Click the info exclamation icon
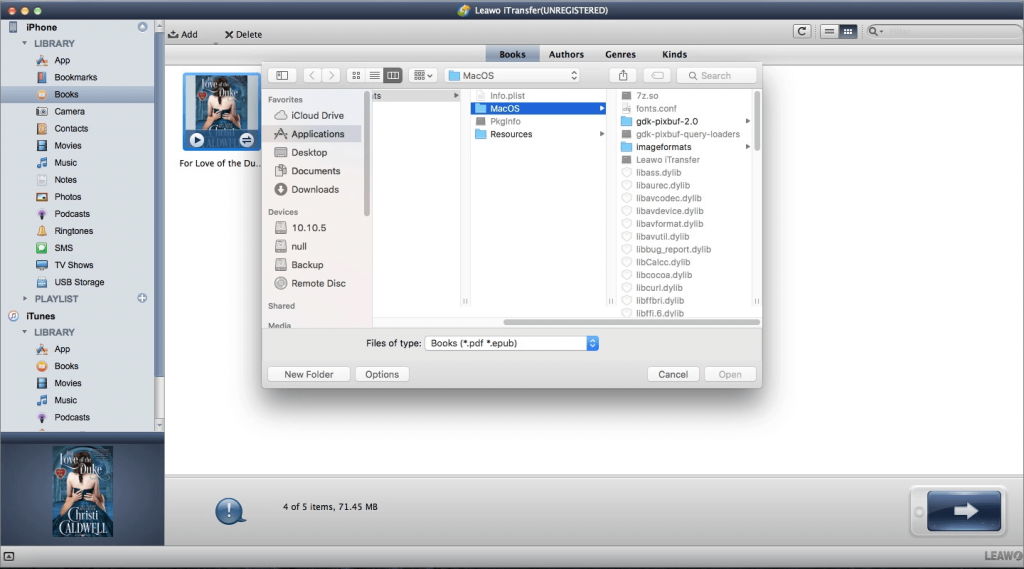1024x569 pixels. 229,511
